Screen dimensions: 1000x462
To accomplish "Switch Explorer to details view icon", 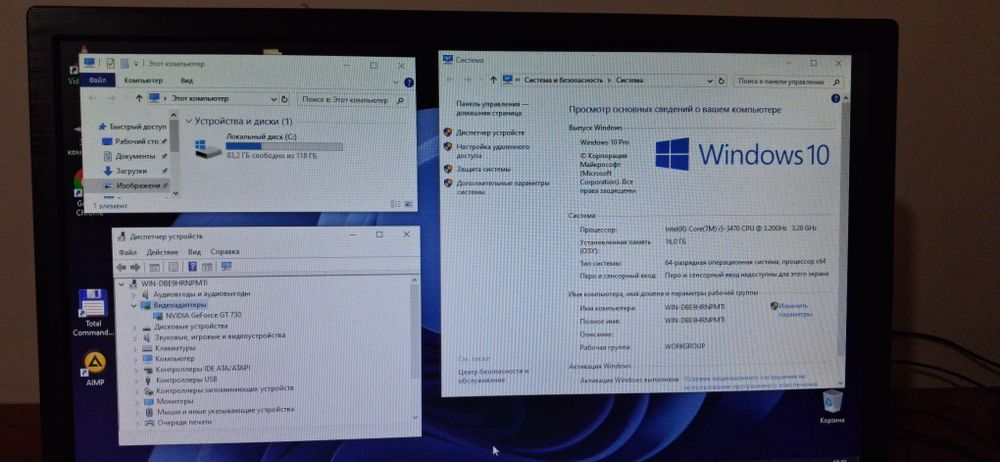I will point(395,204).
